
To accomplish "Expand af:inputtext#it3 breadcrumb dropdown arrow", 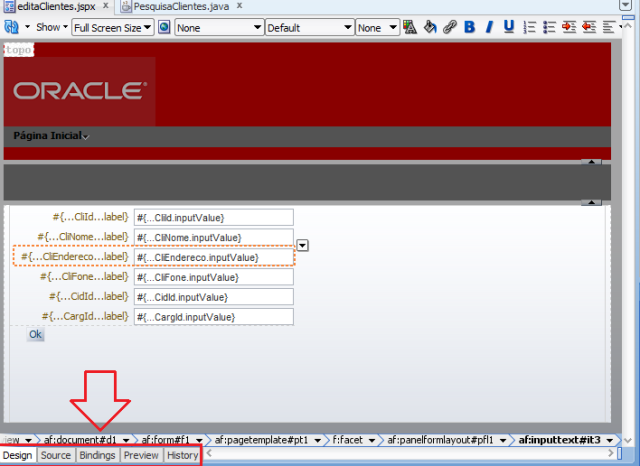I will click(610, 440).
